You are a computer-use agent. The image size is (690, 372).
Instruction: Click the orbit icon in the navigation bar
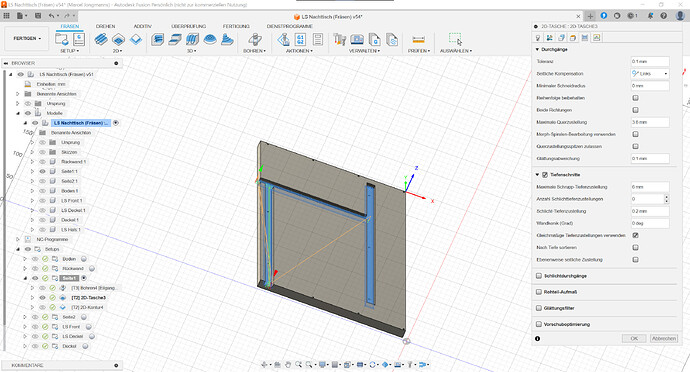264,365
